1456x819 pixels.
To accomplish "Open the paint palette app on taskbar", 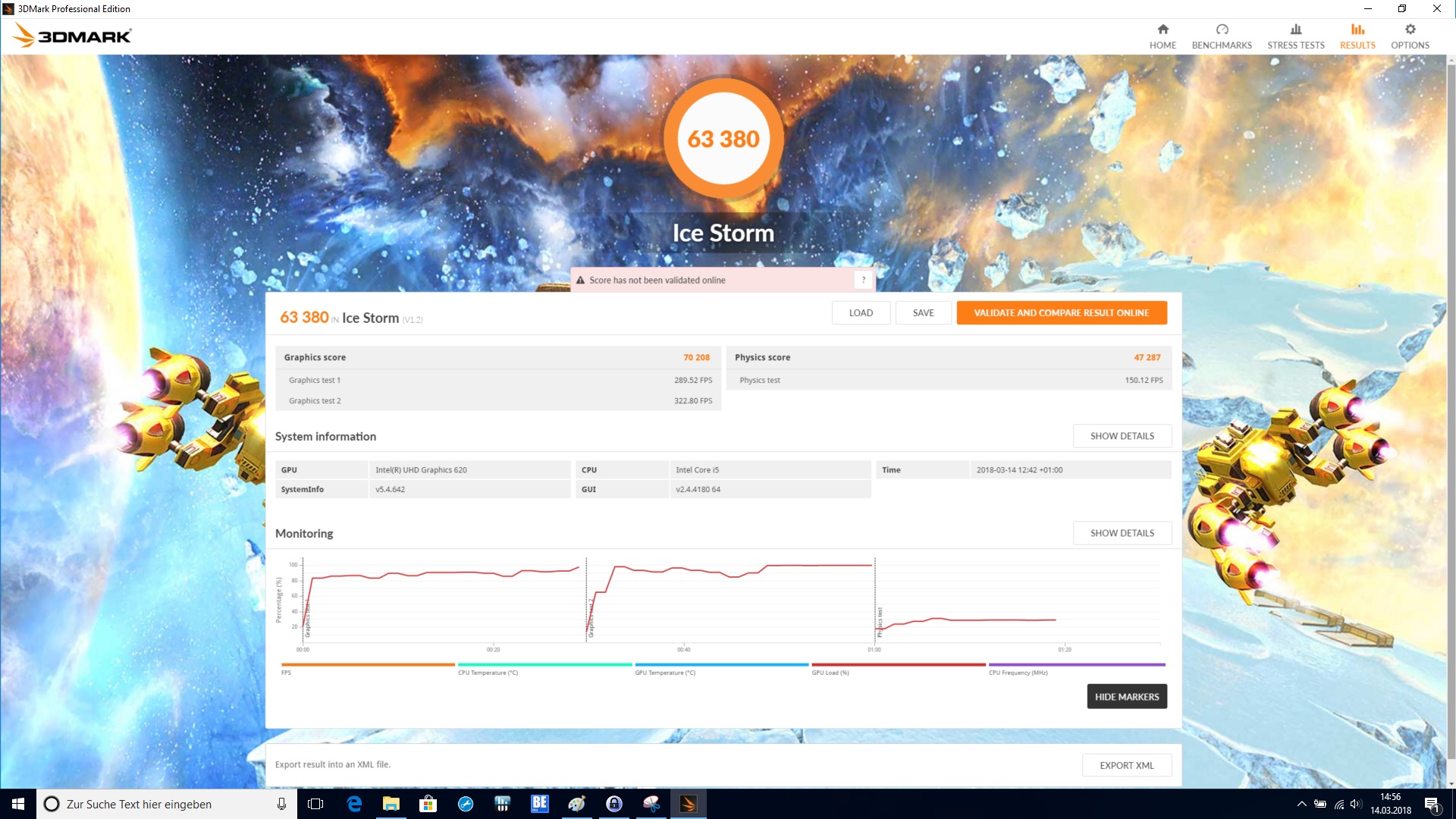I will tap(576, 804).
